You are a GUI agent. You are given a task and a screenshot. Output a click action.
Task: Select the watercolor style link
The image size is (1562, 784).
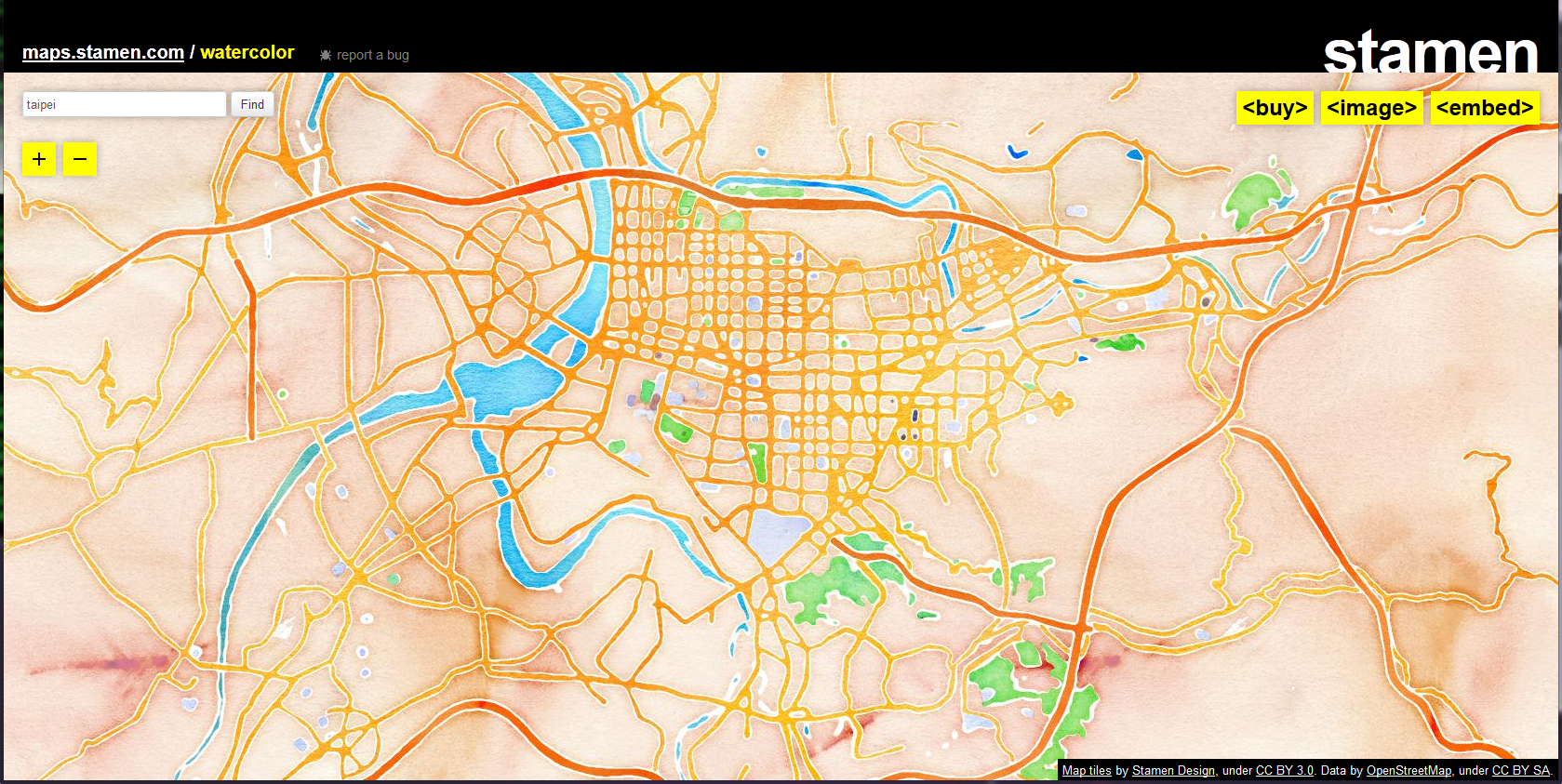[x=247, y=52]
